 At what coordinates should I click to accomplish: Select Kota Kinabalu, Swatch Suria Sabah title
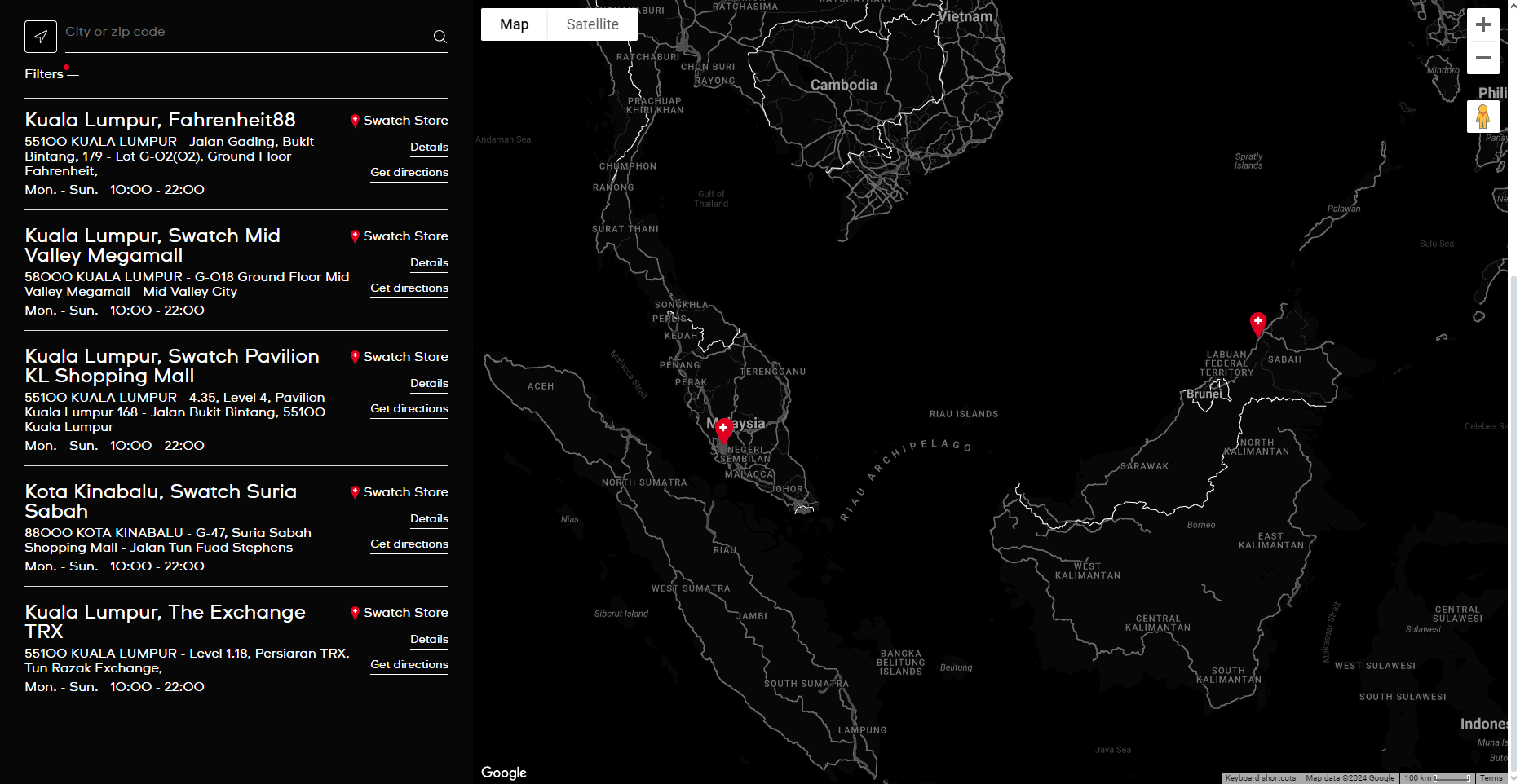click(161, 501)
